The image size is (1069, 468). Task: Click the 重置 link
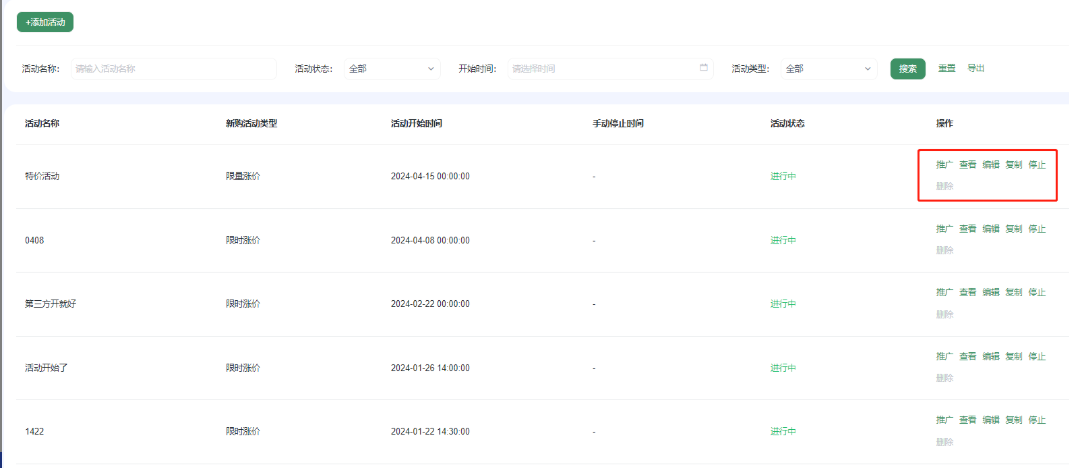[946, 68]
